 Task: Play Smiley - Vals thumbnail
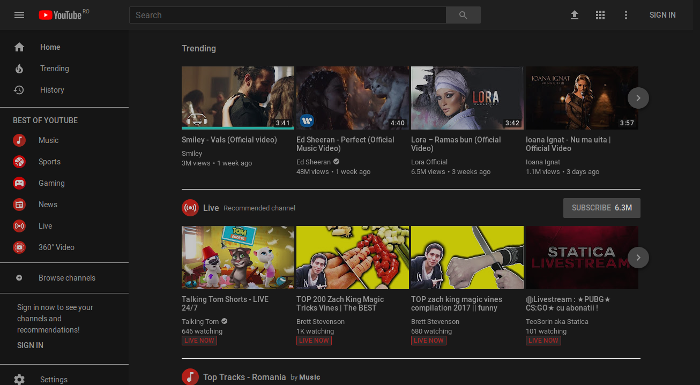pos(238,98)
